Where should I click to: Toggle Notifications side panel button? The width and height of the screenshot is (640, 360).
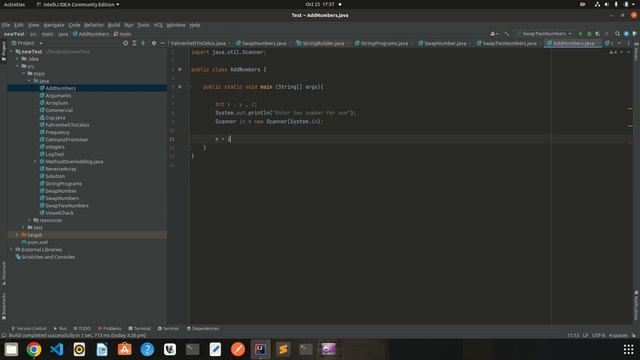tap(636, 305)
